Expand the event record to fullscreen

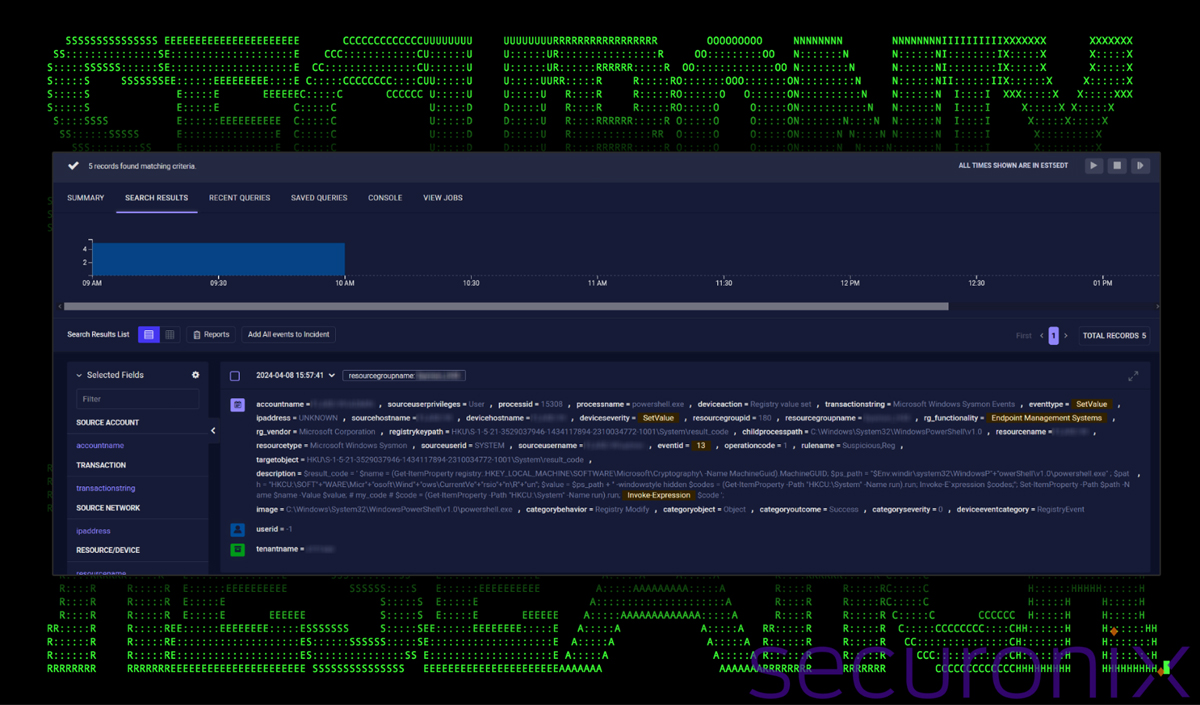coord(1133,376)
